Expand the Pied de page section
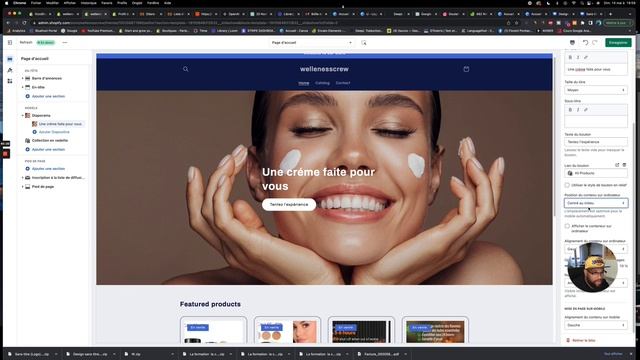Viewport: 640px width, 360px height. 22,187
